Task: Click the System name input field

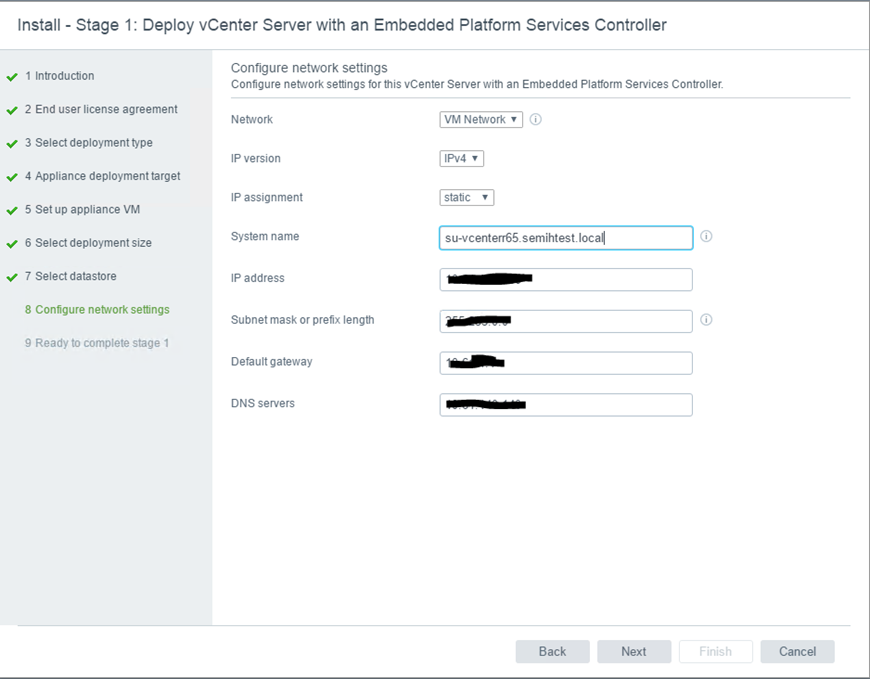Action: [565, 238]
